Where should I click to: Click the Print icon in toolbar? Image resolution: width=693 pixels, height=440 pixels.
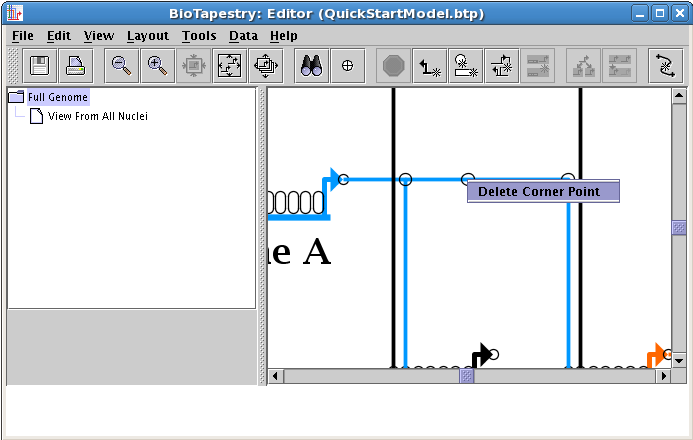[75, 66]
